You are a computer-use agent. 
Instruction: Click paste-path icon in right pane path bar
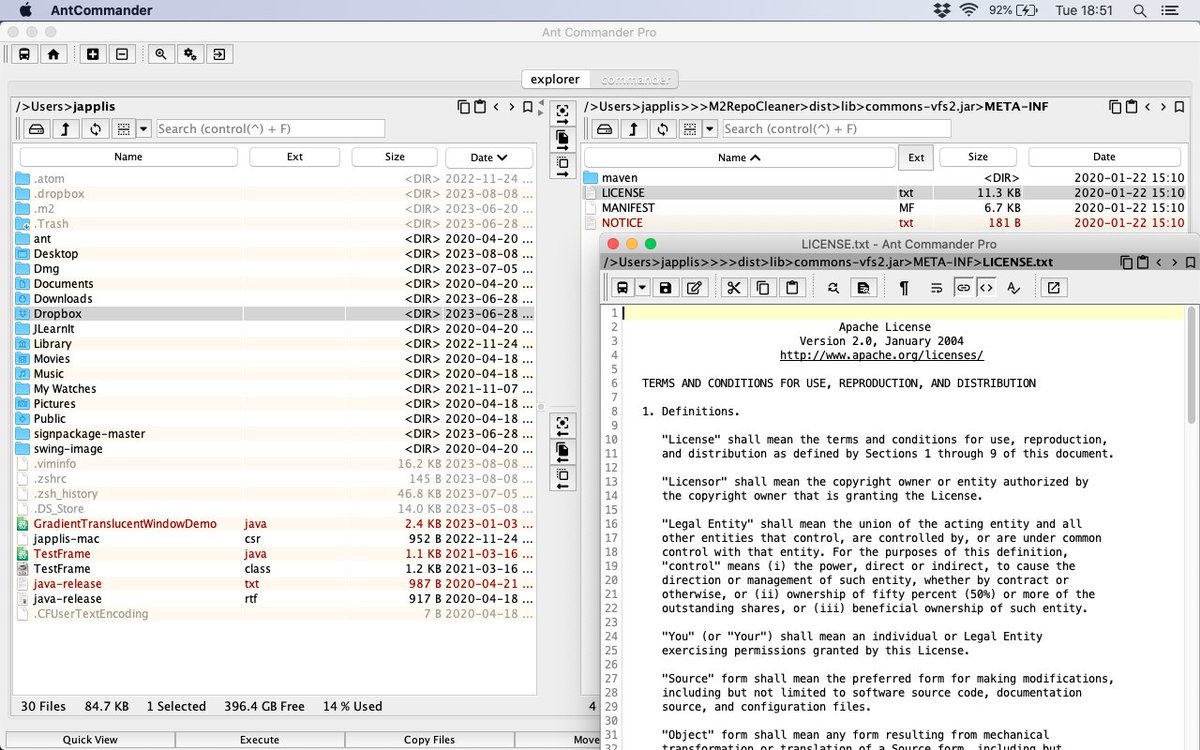click(1131, 107)
